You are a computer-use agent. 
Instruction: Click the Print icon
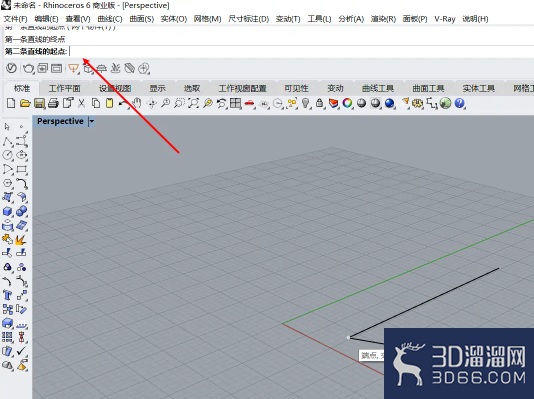(53, 103)
